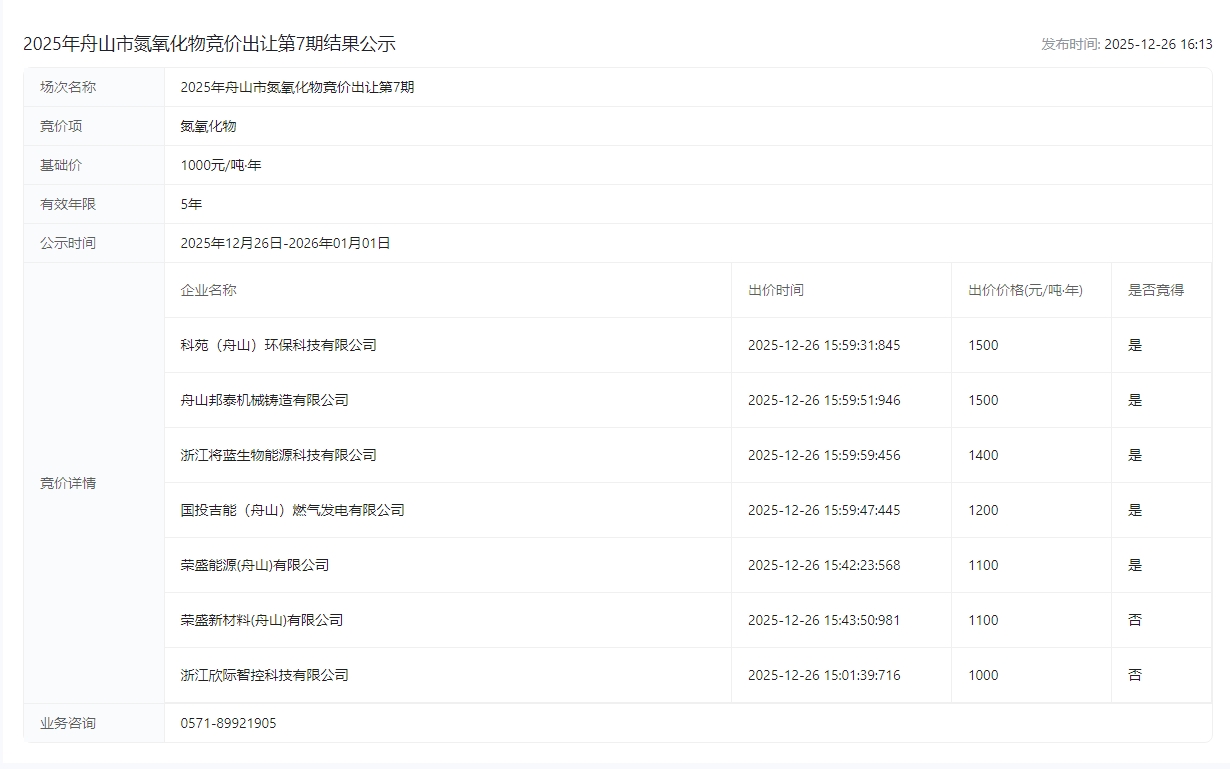Select the 有效年限 value 5年
Screen dimensions: 1230x769
[x=191, y=204]
